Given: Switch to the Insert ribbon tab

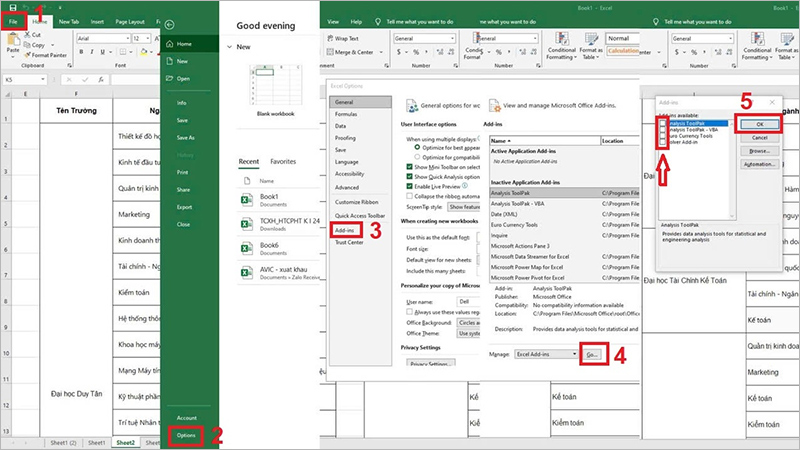Looking at the screenshot, I should (x=97, y=22).
